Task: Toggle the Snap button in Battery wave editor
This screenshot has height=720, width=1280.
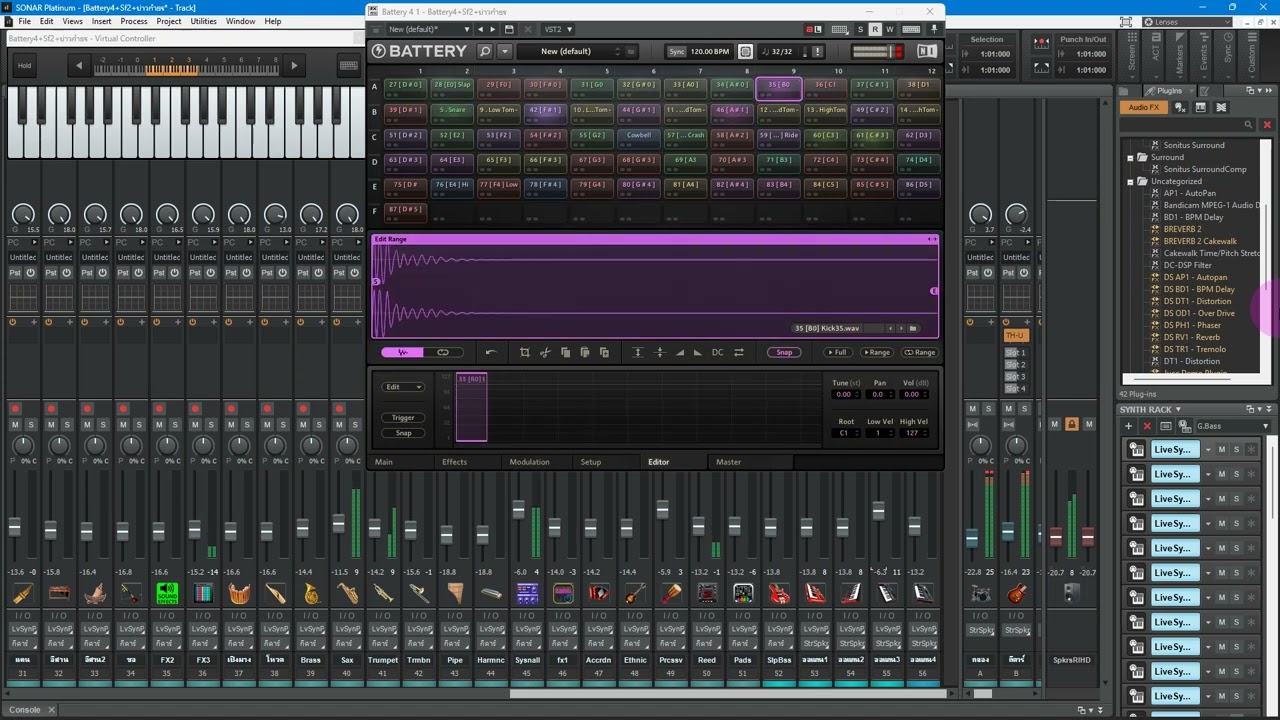Action: pyautogui.click(x=784, y=352)
